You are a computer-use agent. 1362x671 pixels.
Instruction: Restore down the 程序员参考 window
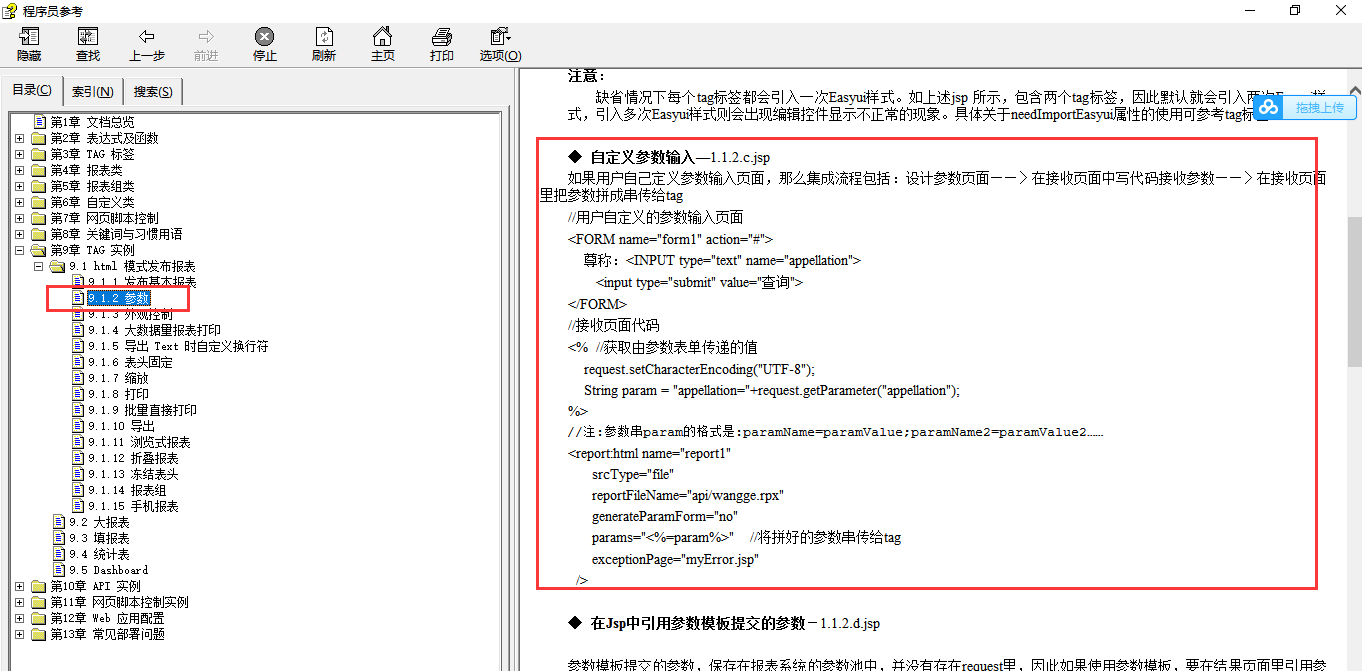tap(1295, 10)
